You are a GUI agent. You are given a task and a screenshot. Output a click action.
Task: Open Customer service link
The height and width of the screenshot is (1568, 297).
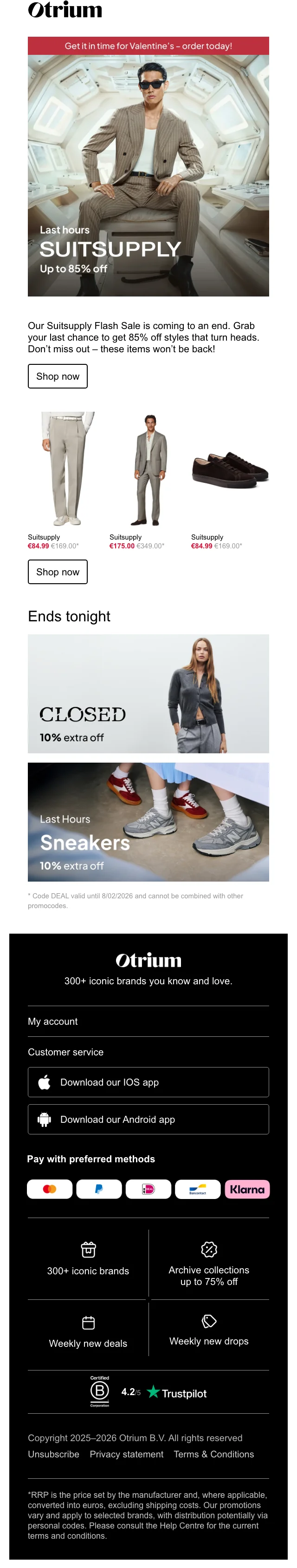coord(65,1051)
